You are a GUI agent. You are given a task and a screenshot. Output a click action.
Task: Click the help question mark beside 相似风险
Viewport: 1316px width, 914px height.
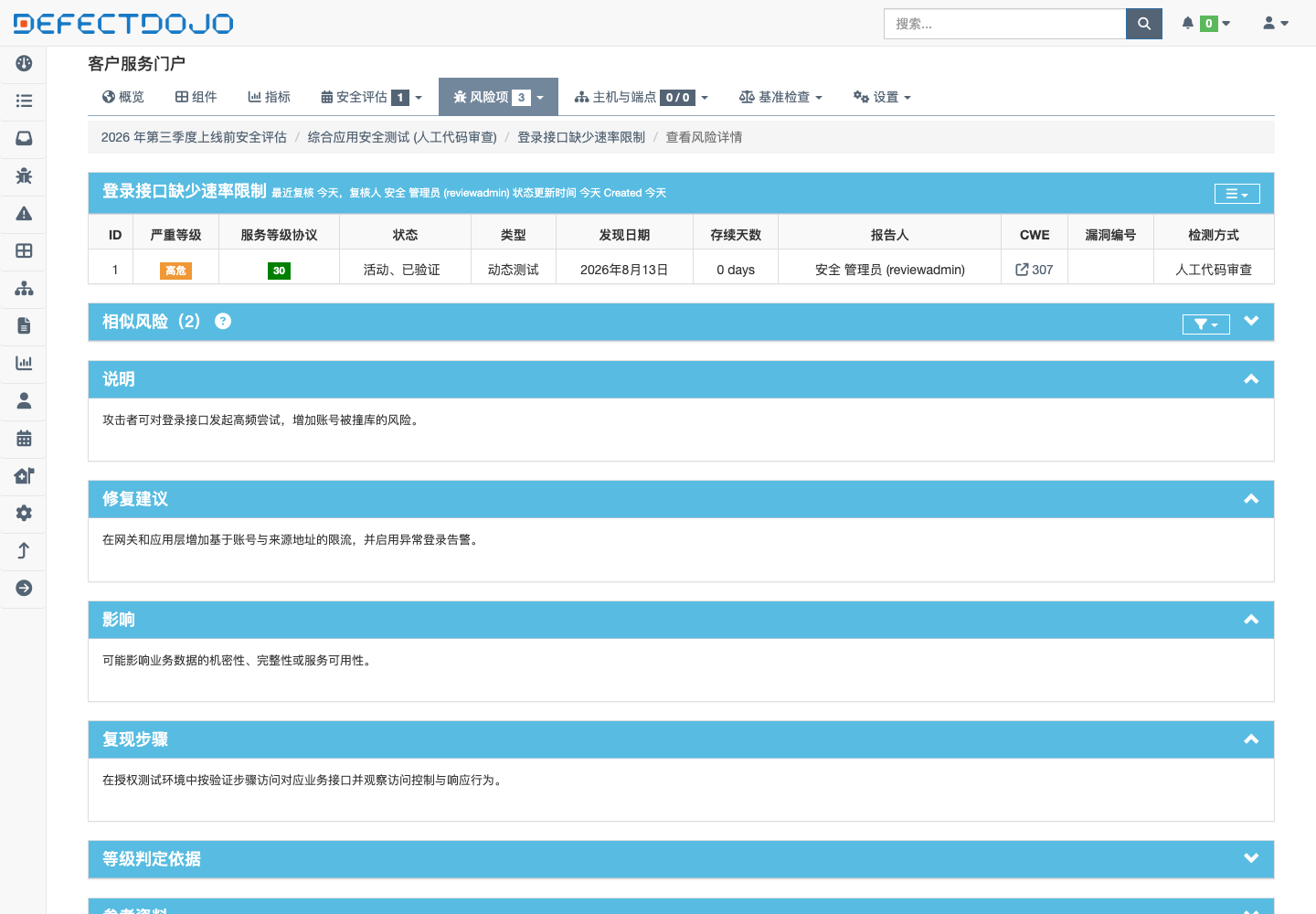pos(223,321)
